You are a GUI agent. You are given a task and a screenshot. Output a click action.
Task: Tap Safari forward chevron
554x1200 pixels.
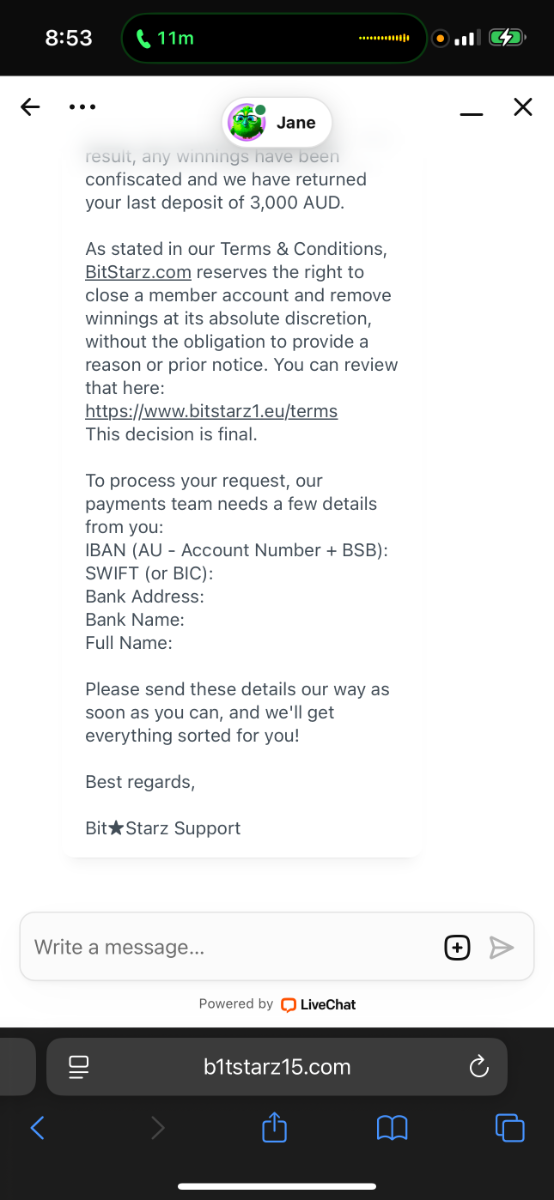[x=157, y=1128]
